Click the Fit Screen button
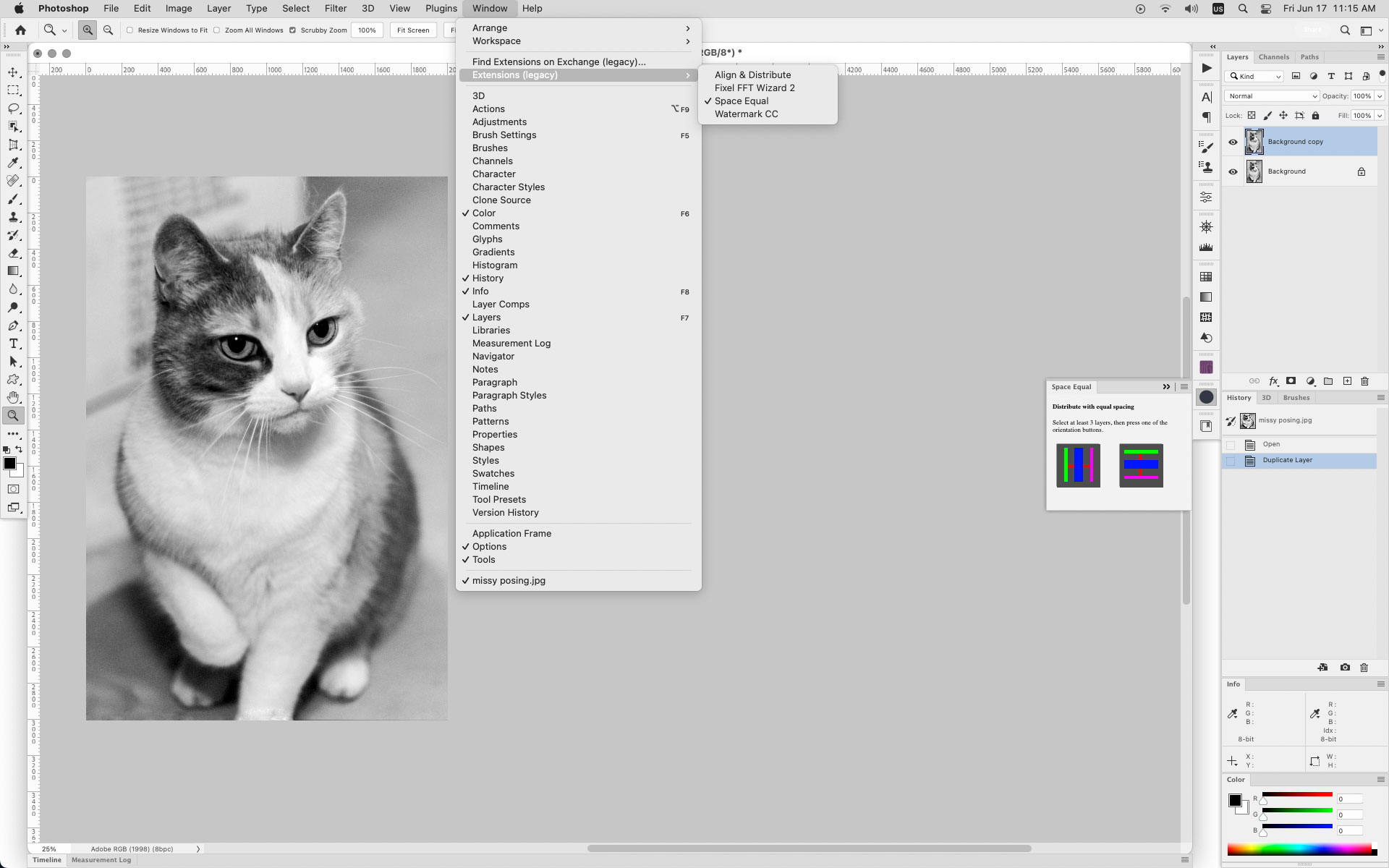Viewport: 1389px width, 868px height. [x=412, y=30]
